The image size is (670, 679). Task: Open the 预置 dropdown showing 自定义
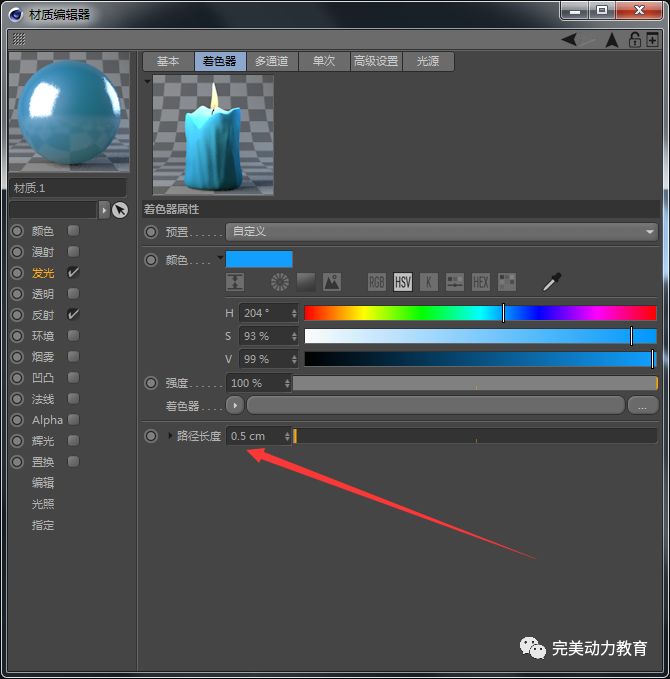click(x=441, y=232)
